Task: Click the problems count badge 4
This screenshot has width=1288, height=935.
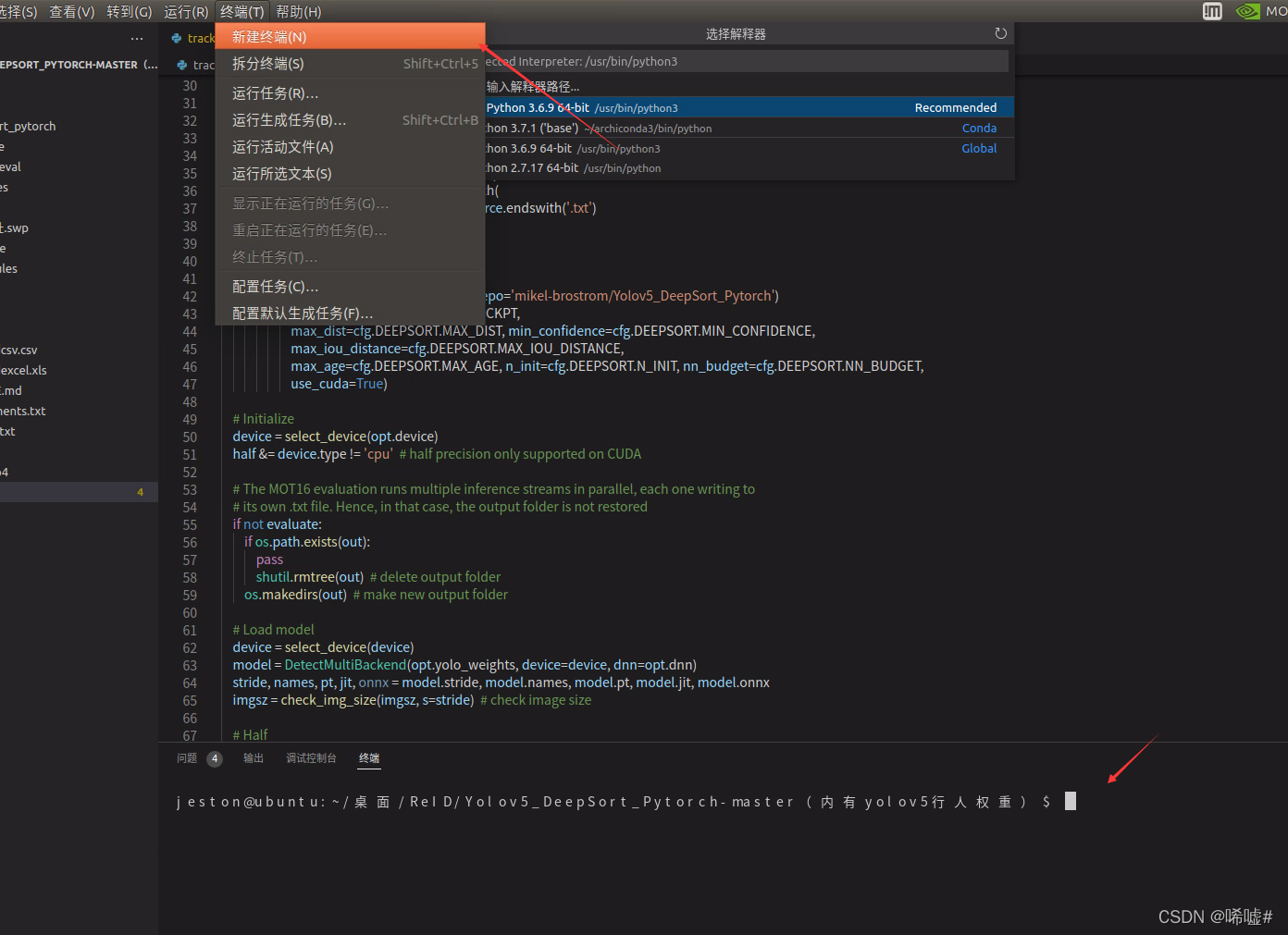Action: 215,758
